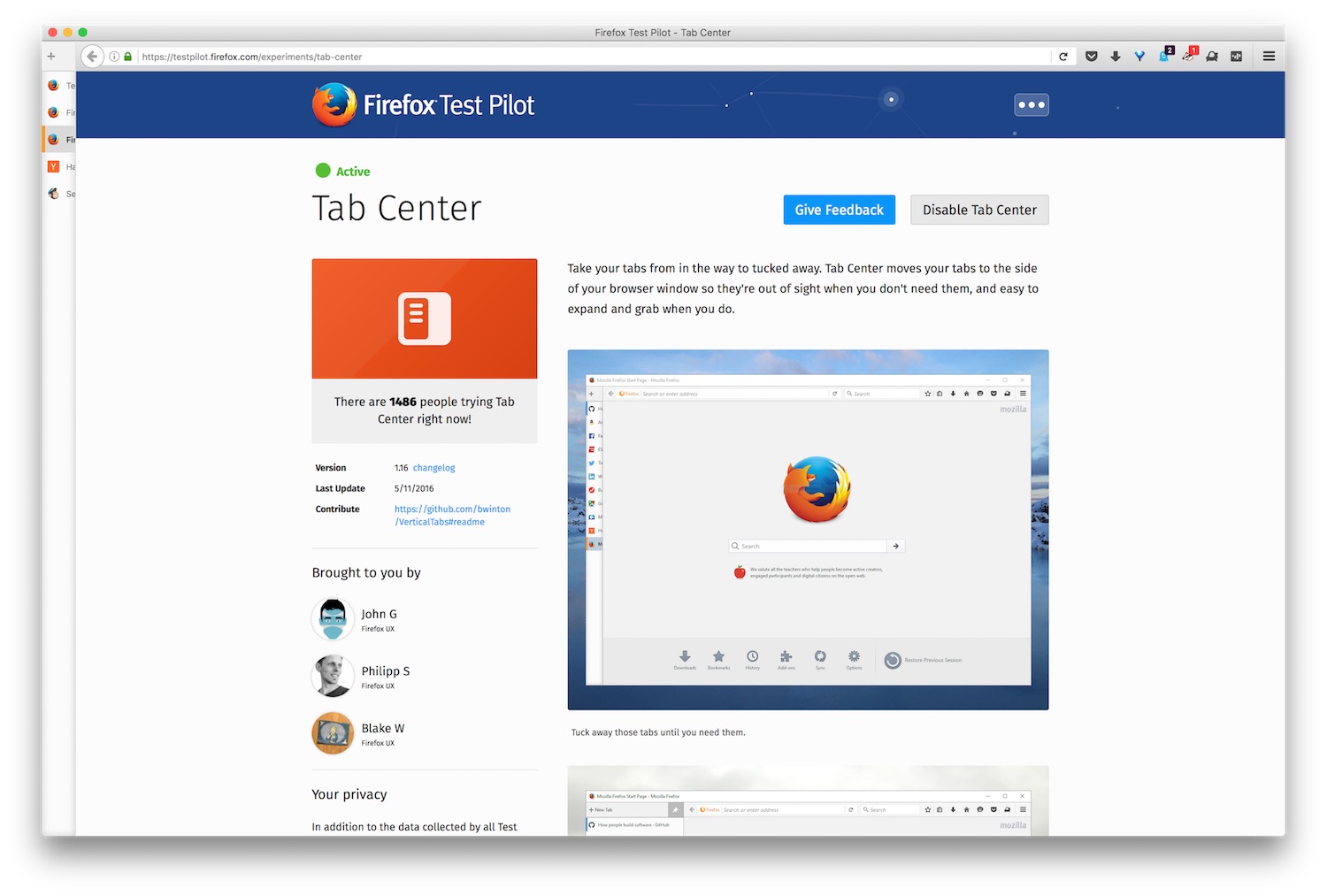Image resolution: width=1327 pixels, height=896 pixels.
Task: Click the name 'Philipp S'
Action: [386, 671]
